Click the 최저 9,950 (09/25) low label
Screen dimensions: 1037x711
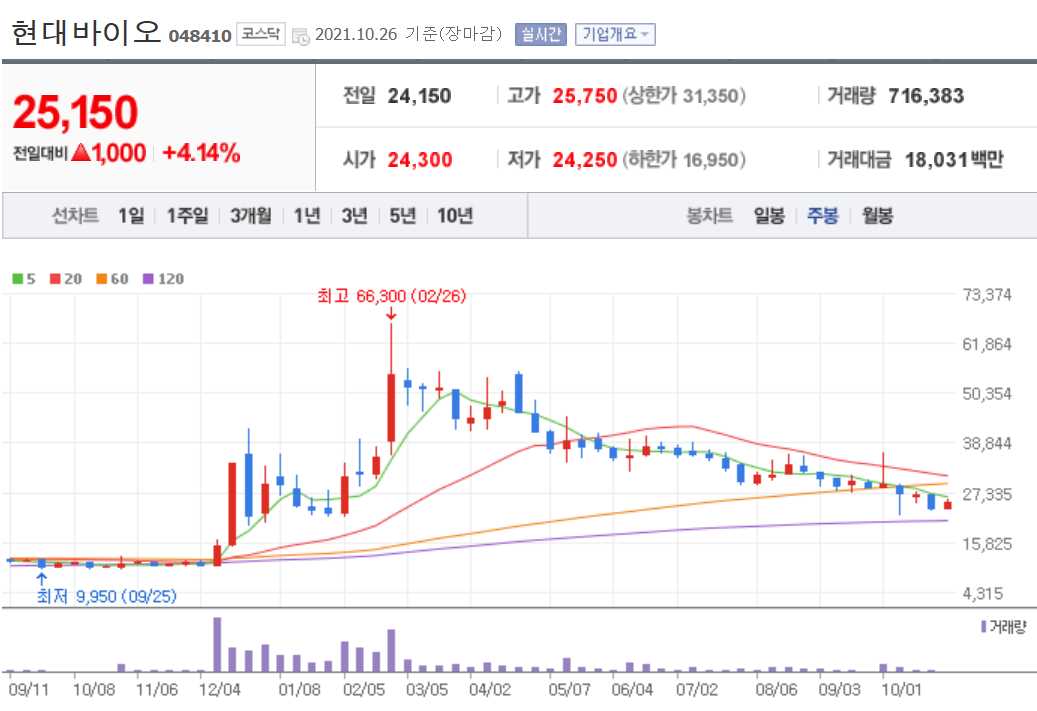(106, 597)
